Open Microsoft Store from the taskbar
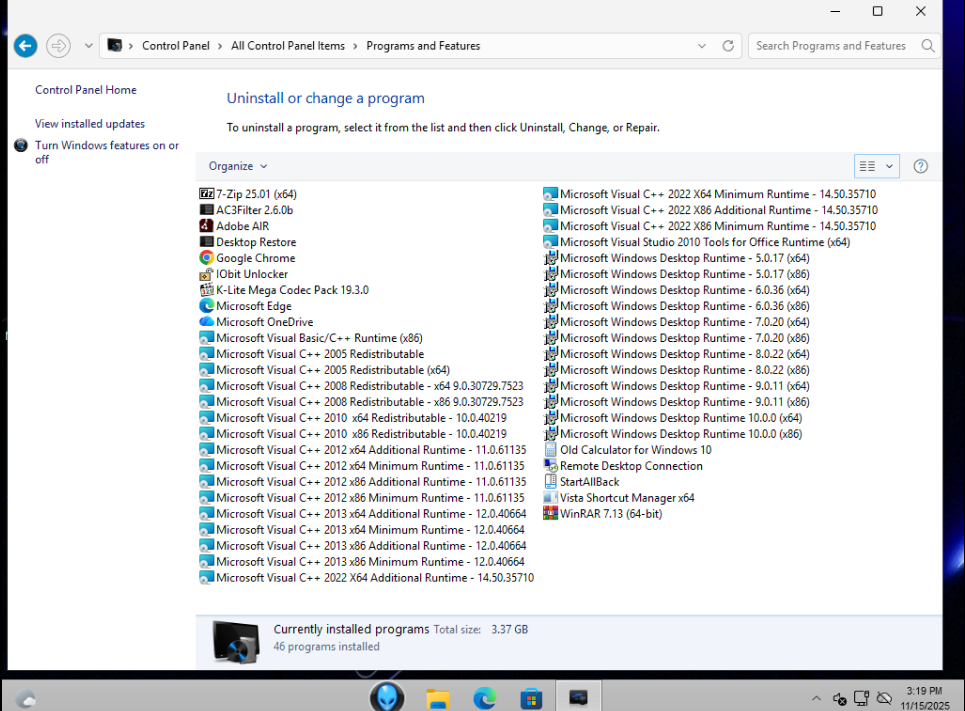The image size is (965, 711). [531, 698]
